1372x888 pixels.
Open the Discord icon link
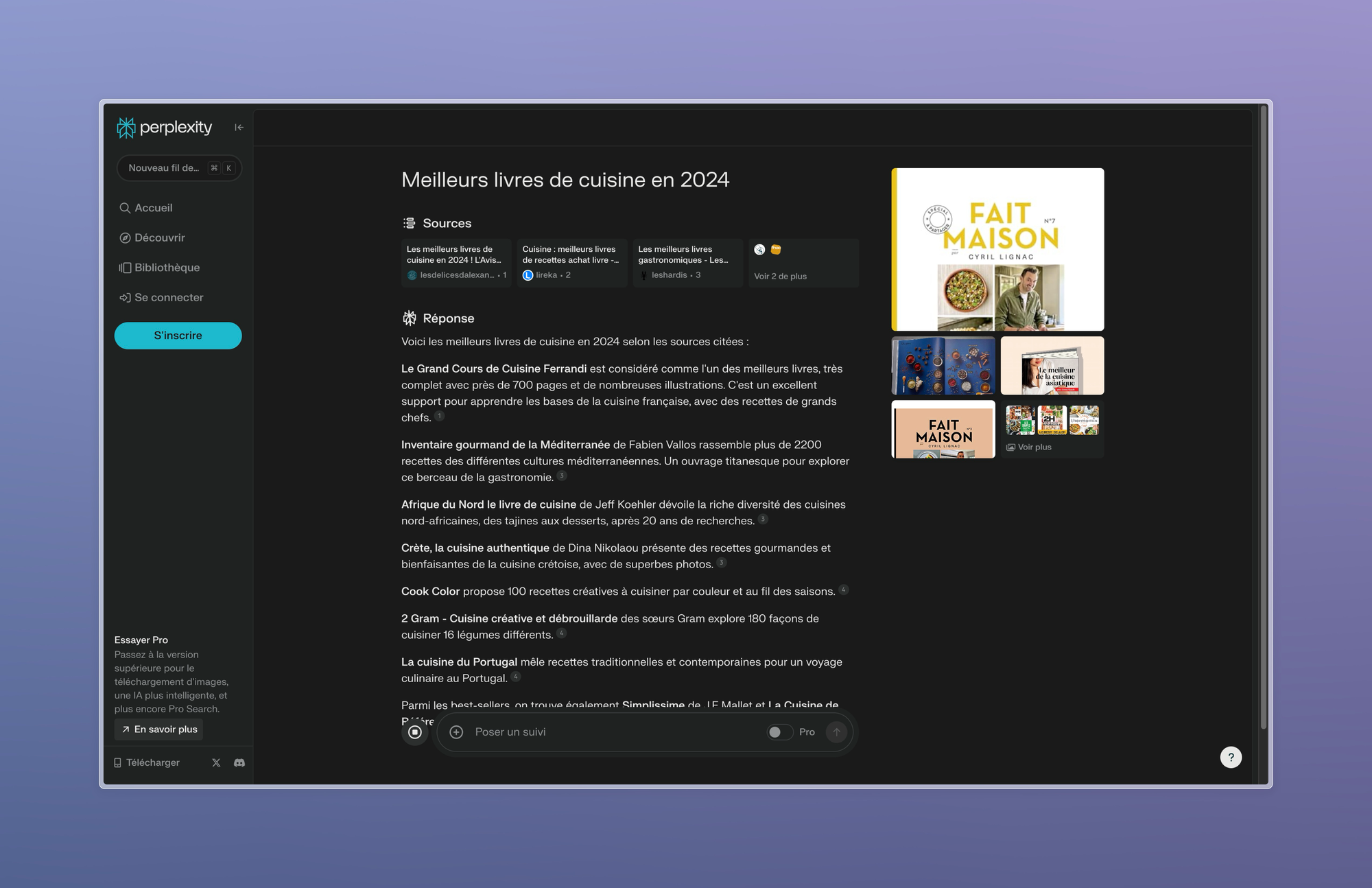tap(239, 762)
